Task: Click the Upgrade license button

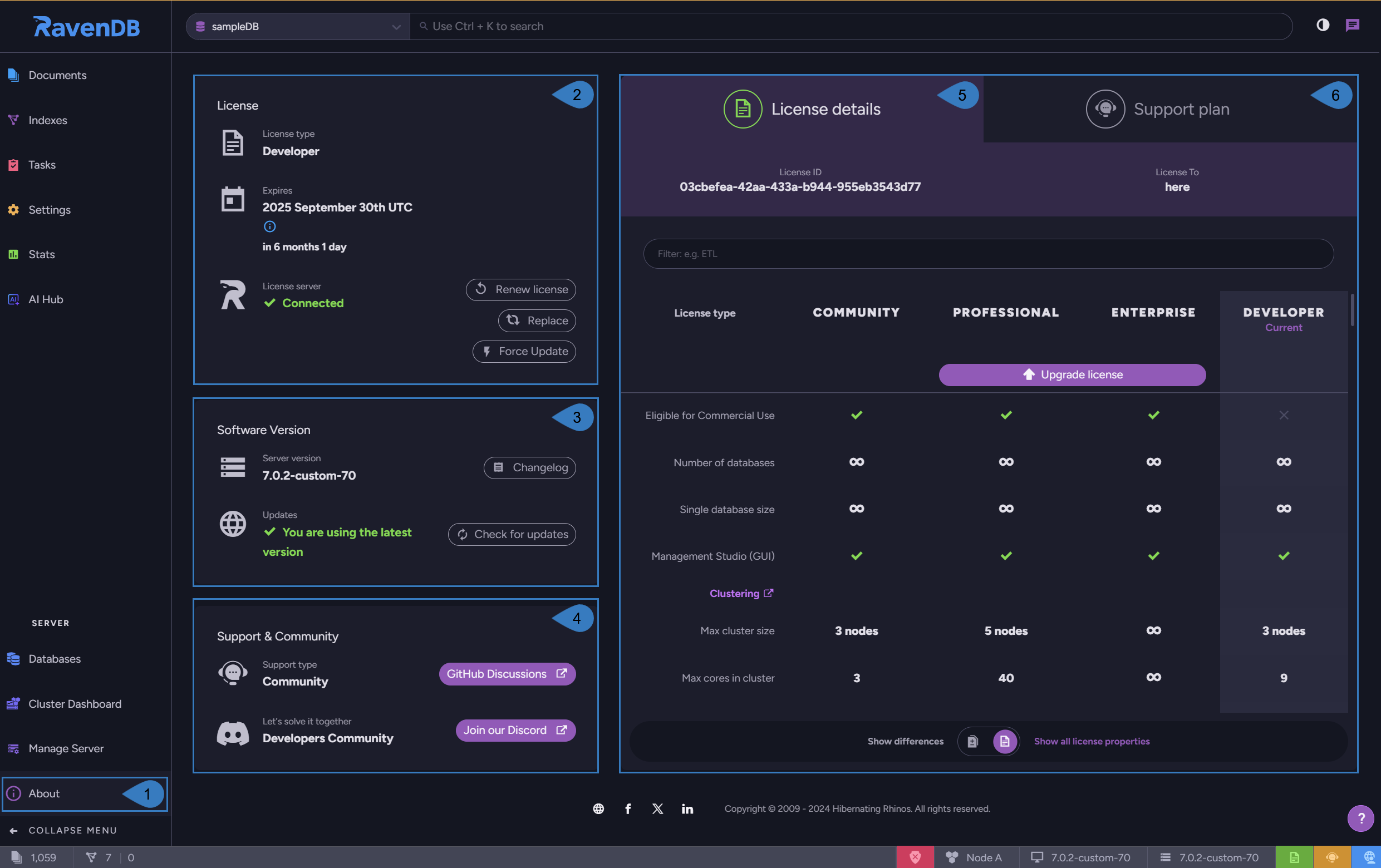Action: (1072, 374)
